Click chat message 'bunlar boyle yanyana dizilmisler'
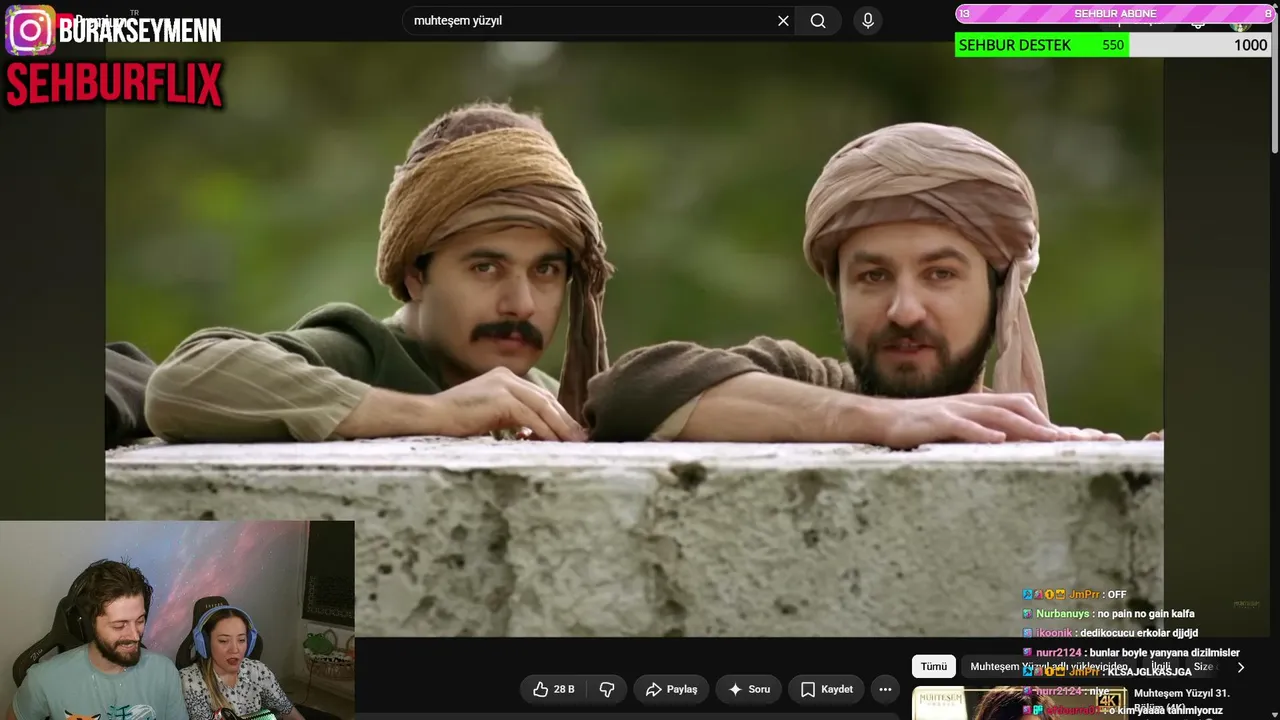1280x720 pixels. pyautogui.click(x=1165, y=653)
